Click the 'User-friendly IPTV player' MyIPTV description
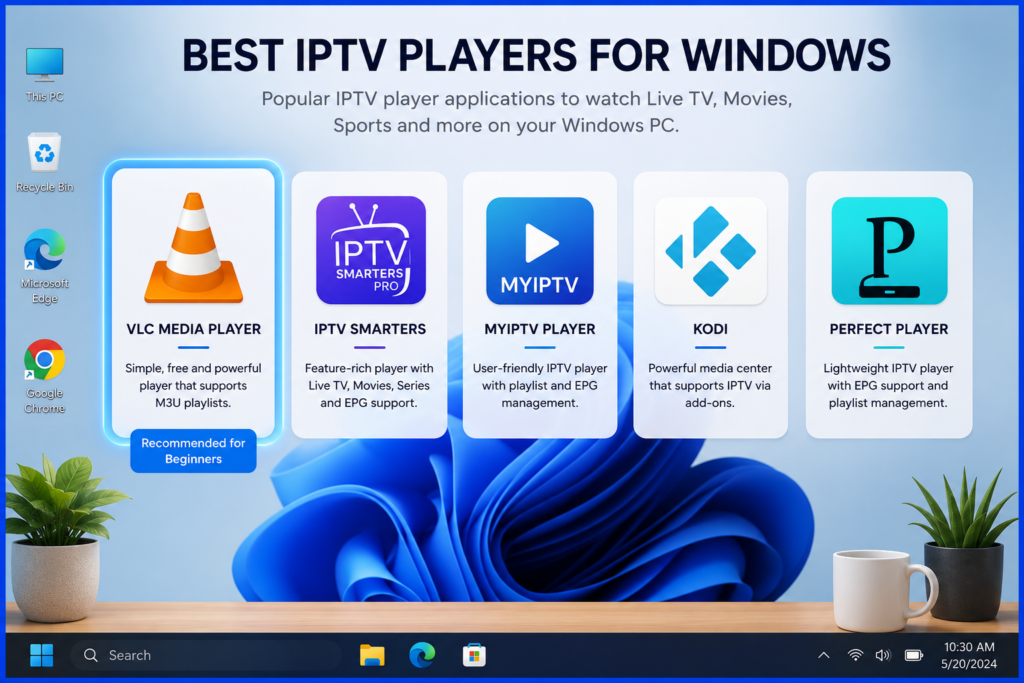The height and width of the screenshot is (683, 1024). point(540,385)
